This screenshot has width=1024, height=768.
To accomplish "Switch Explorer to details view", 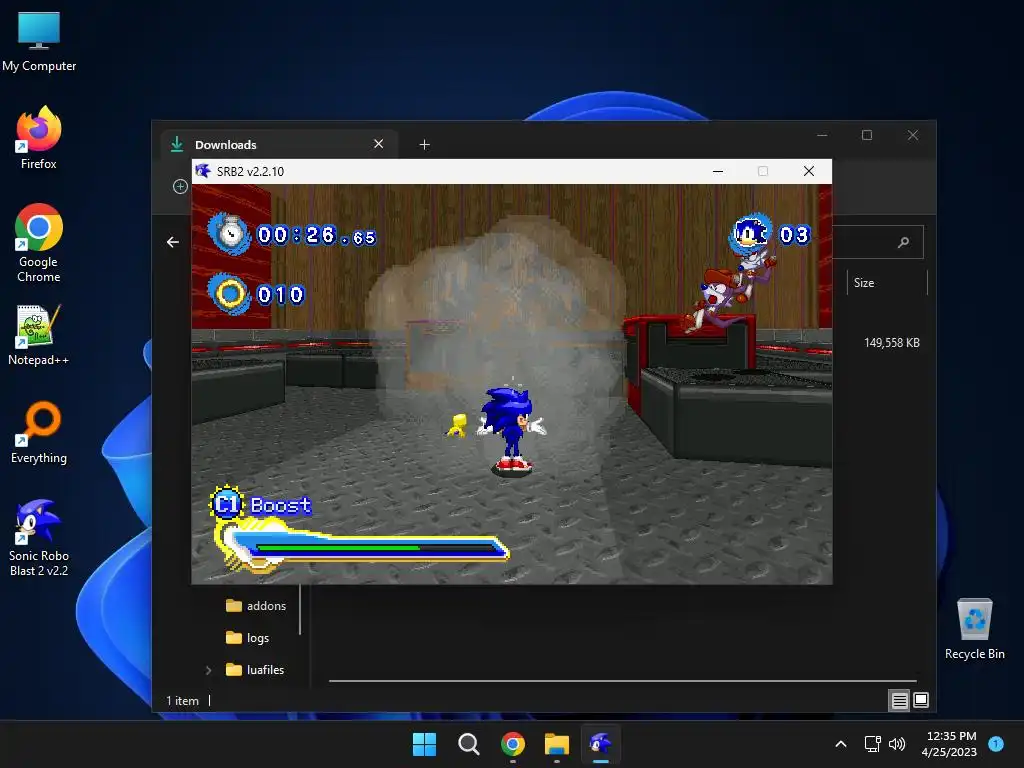I will point(899,700).
